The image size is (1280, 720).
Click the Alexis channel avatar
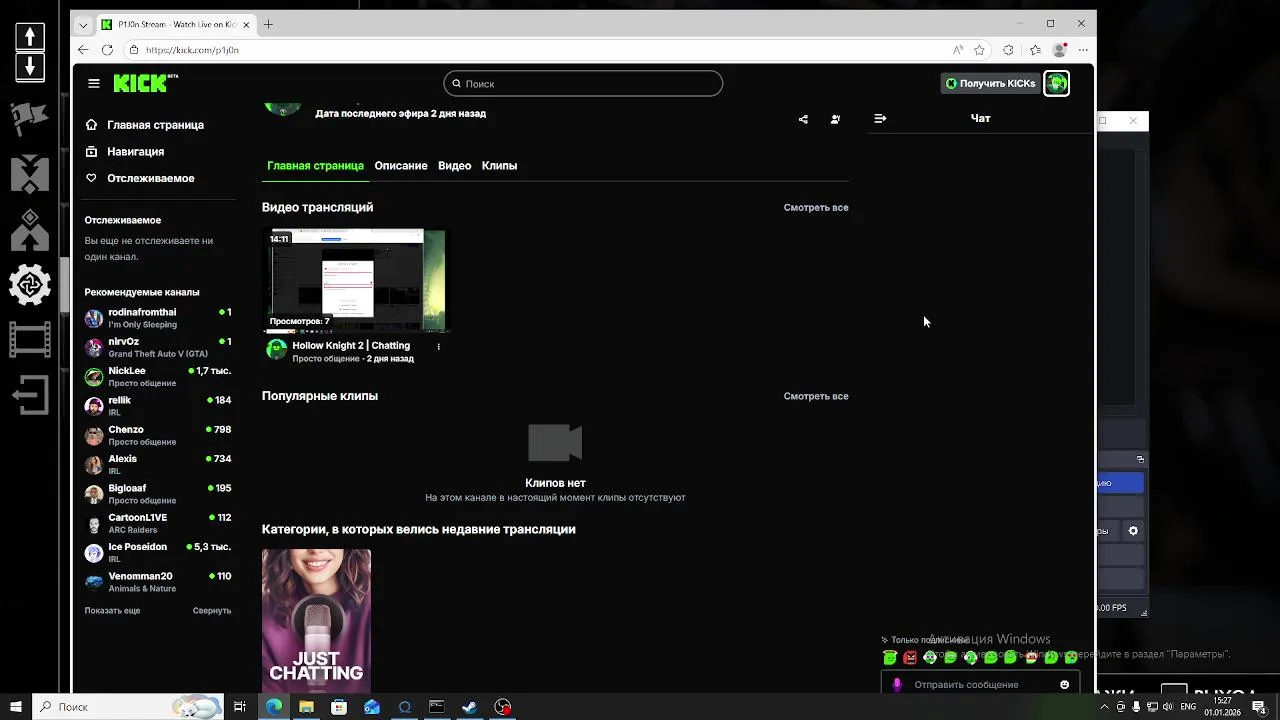94,465
